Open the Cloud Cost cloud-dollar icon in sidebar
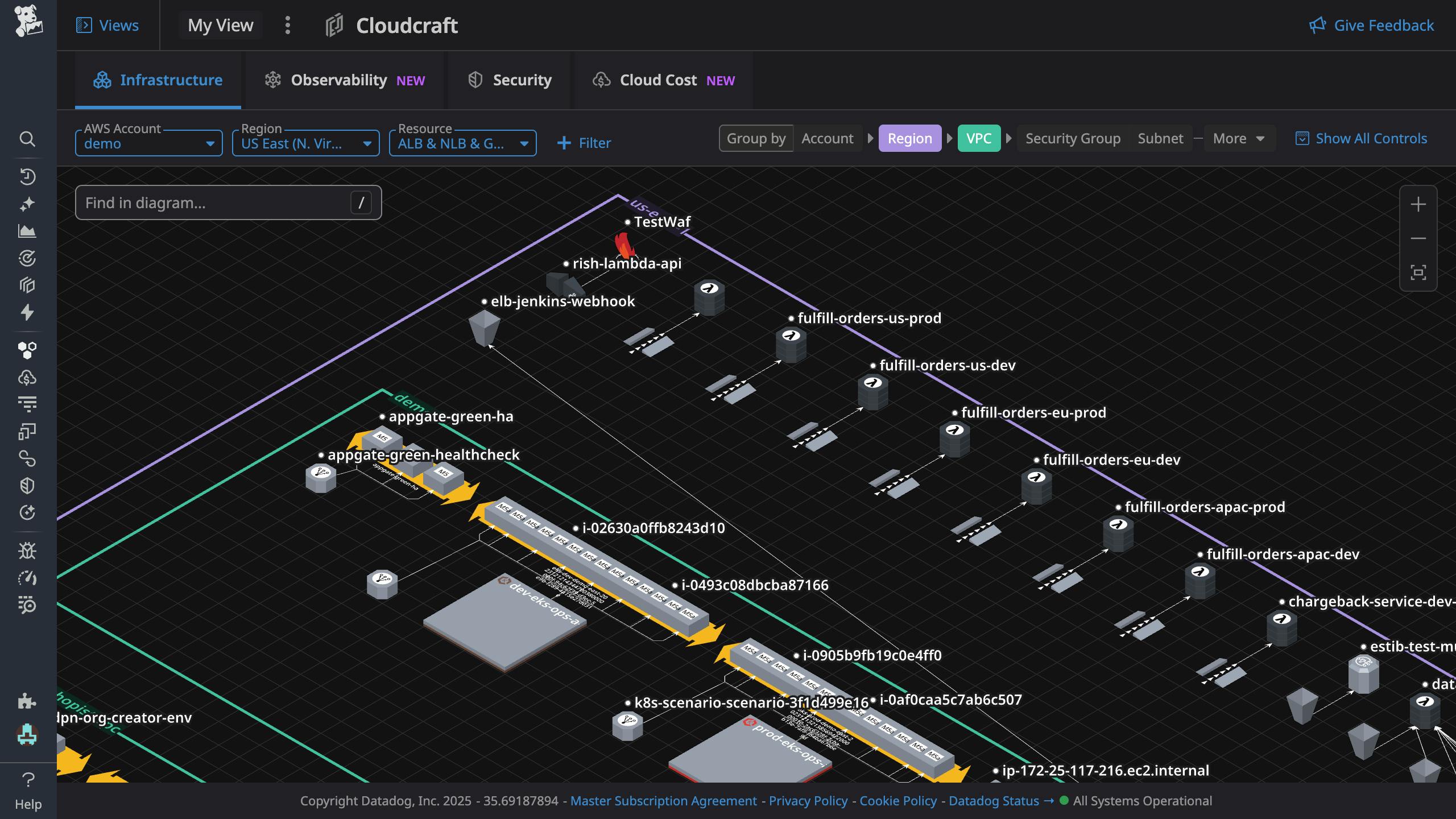 (28, 377)
